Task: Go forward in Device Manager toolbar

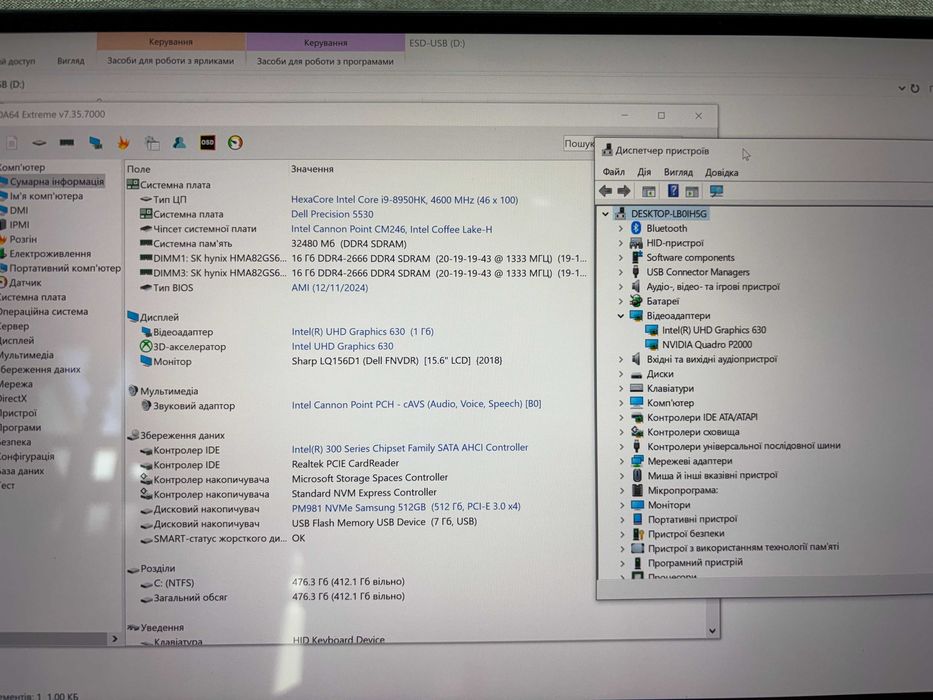Action: coord(624,191)
